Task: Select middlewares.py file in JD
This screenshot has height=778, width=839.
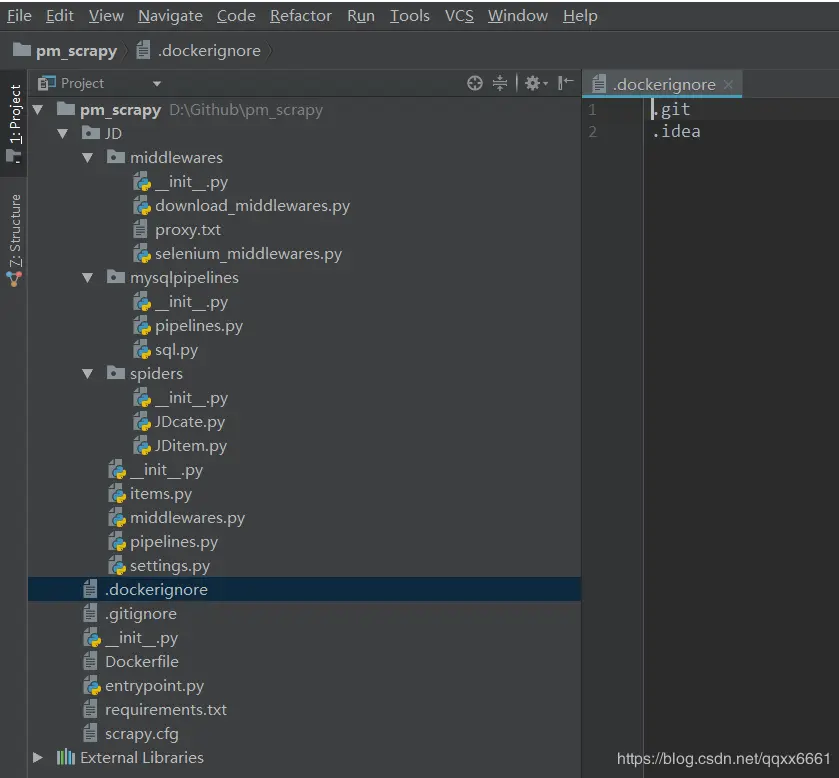Action: tap(187, 517)
